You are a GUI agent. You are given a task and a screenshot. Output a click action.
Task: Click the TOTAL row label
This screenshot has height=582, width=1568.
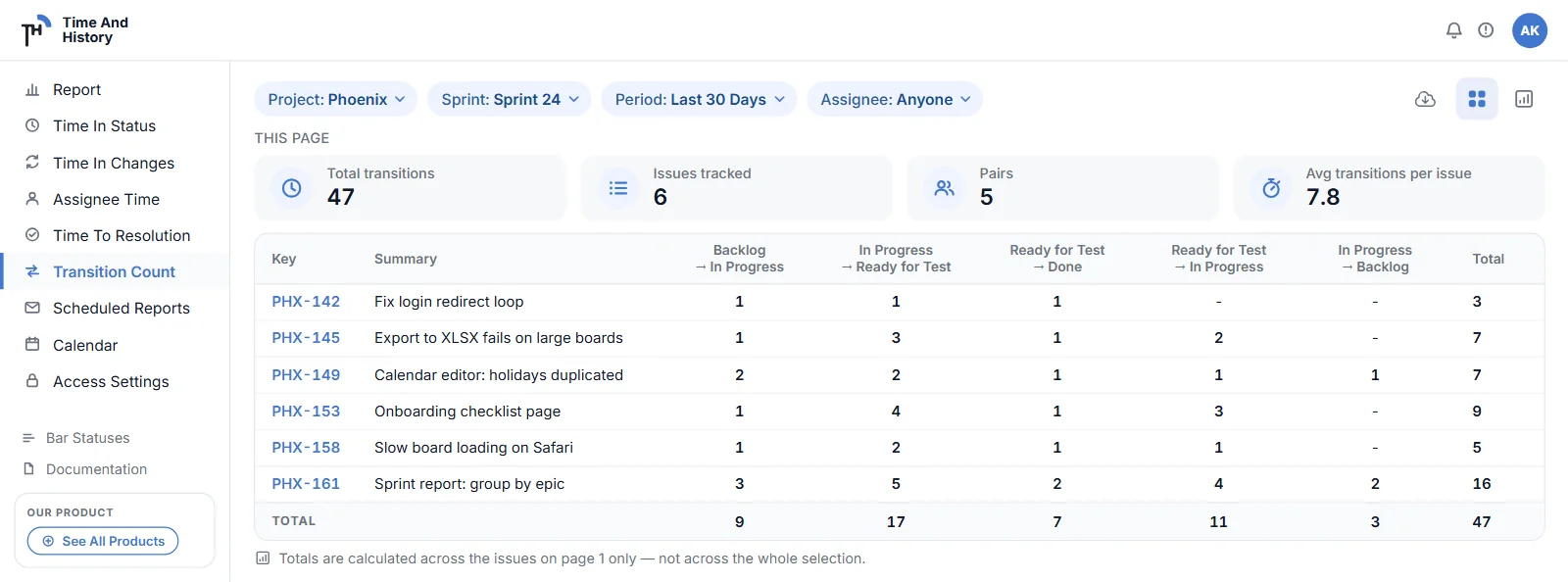[294, 521]
